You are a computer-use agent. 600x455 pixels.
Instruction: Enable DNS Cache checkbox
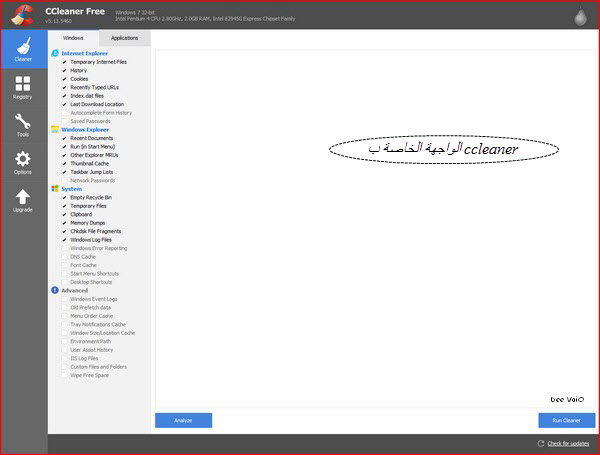click(64, 257)
